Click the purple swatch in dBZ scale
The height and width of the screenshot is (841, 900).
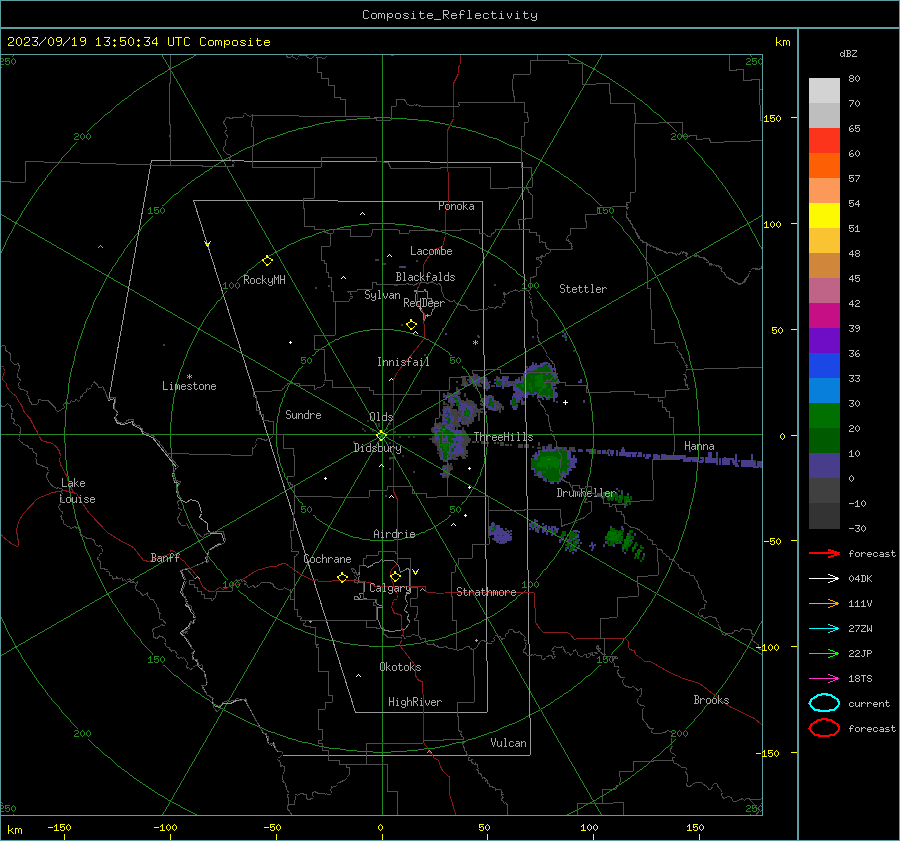click(x=824, y=341)
